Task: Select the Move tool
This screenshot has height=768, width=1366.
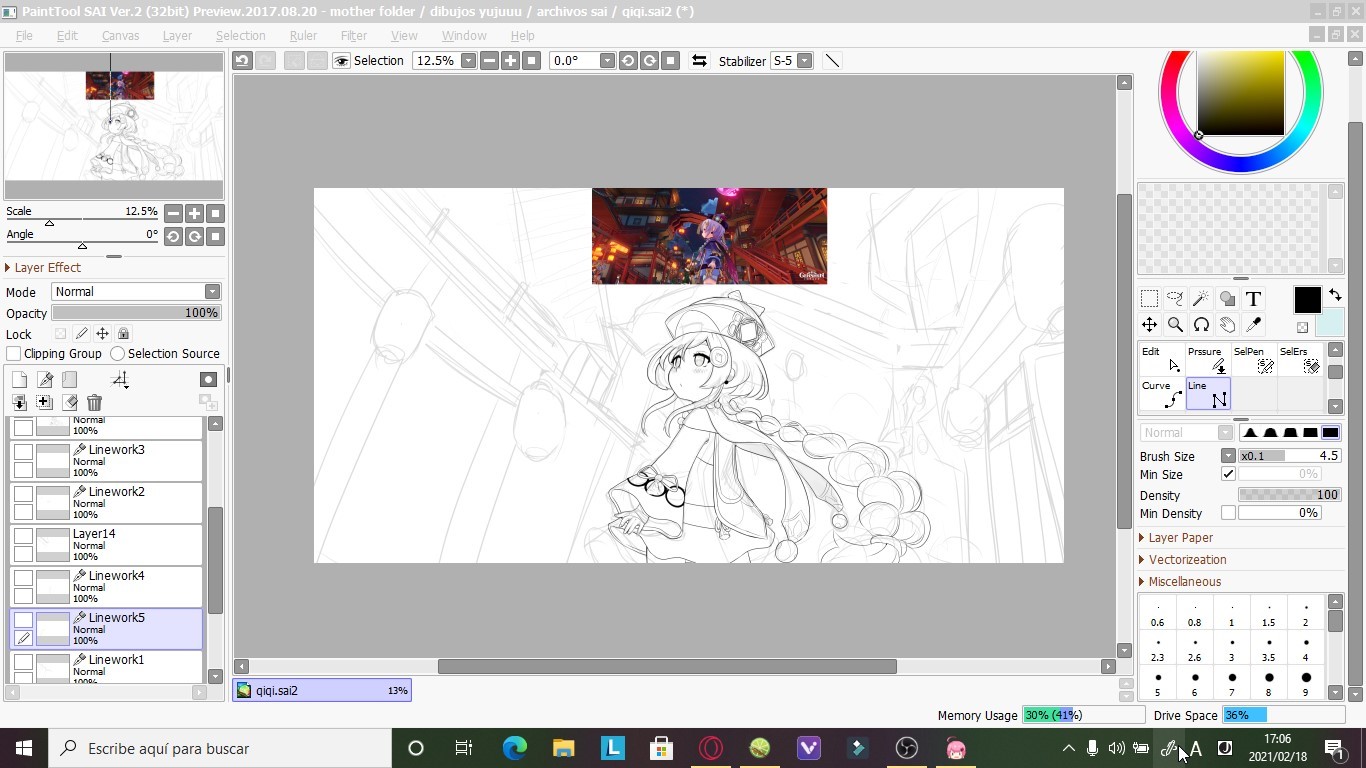Action: click(1149, 325)
